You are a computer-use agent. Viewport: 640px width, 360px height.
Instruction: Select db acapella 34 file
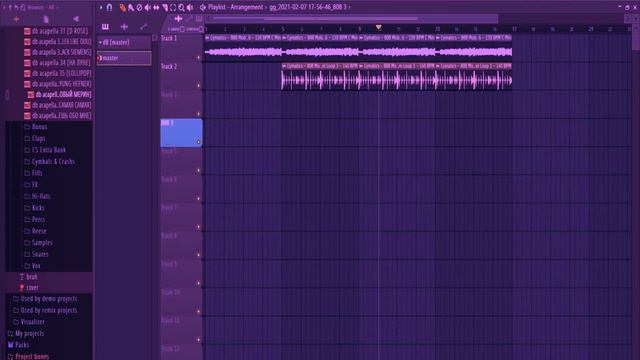pos(57,63)
